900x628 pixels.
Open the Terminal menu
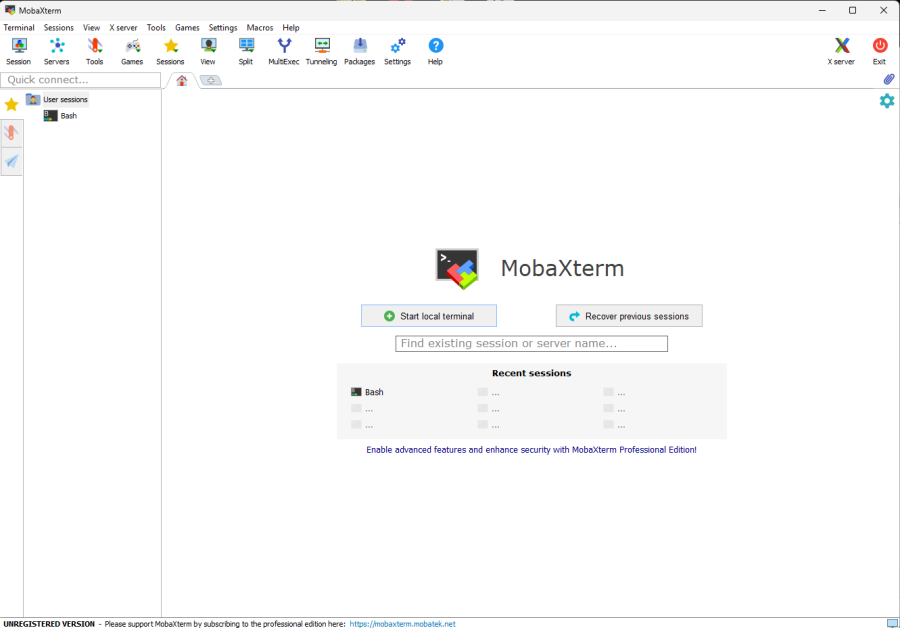[x=19, y=28]
